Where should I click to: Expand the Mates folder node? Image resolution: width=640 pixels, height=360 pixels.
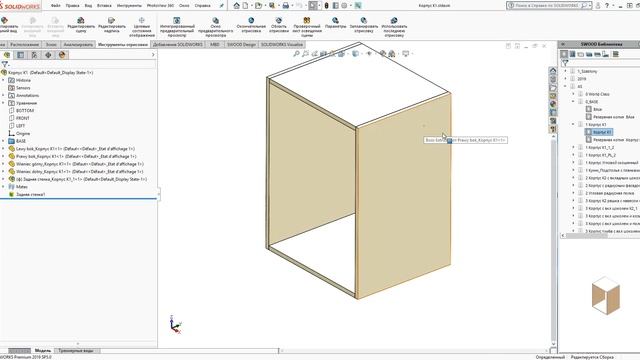[x=4, y=187]
